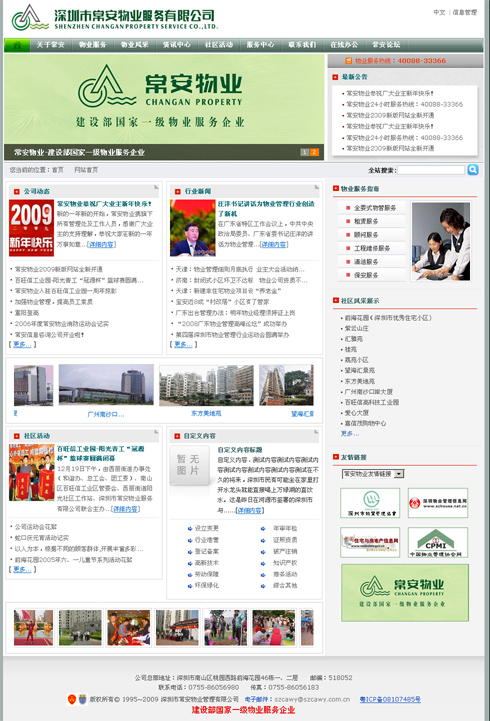Switch banner to slide 1
This screenshot has width=490, height=721.
(304, 152)
